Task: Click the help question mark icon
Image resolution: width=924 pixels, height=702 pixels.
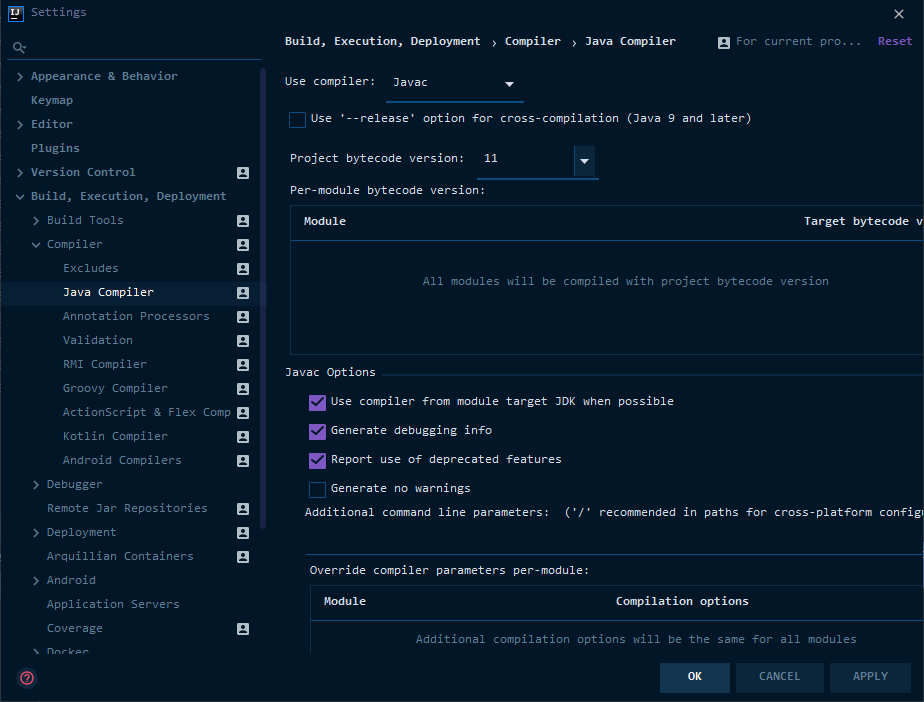Action: [27, 678]
